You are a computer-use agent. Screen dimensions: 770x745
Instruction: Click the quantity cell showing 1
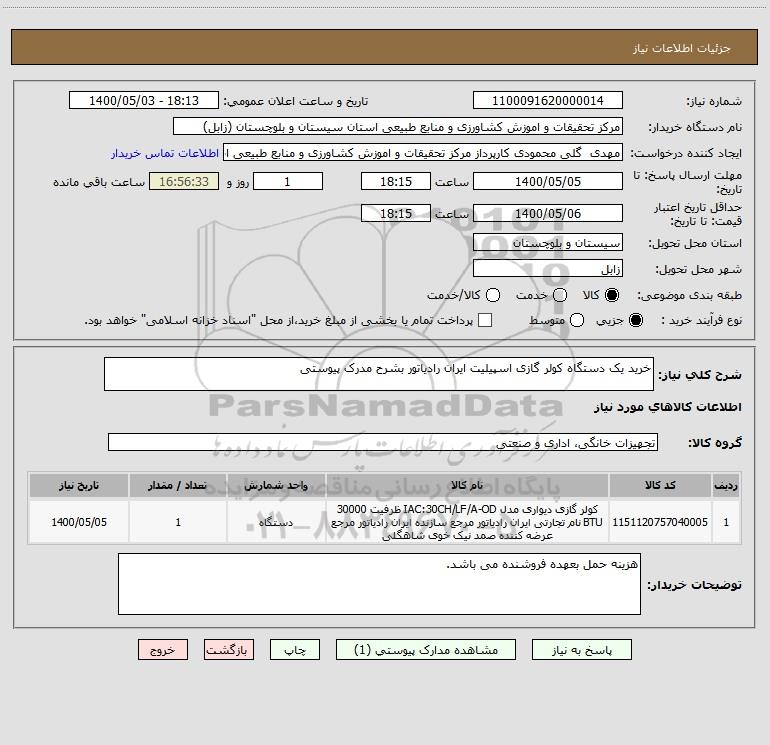178,522
